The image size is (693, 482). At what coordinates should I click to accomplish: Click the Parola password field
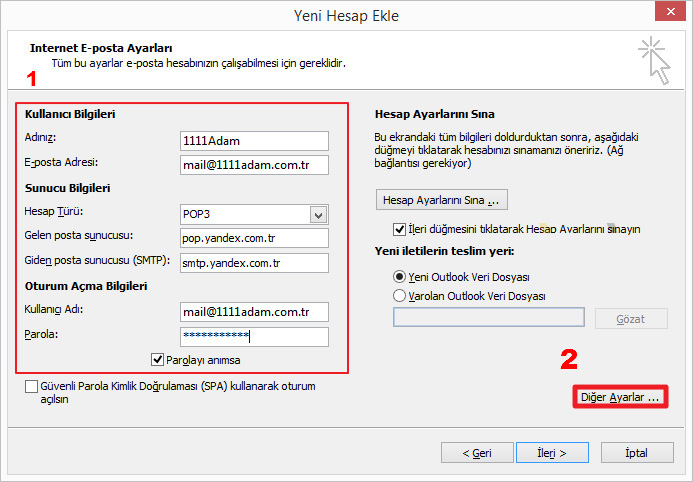(254, 336)
